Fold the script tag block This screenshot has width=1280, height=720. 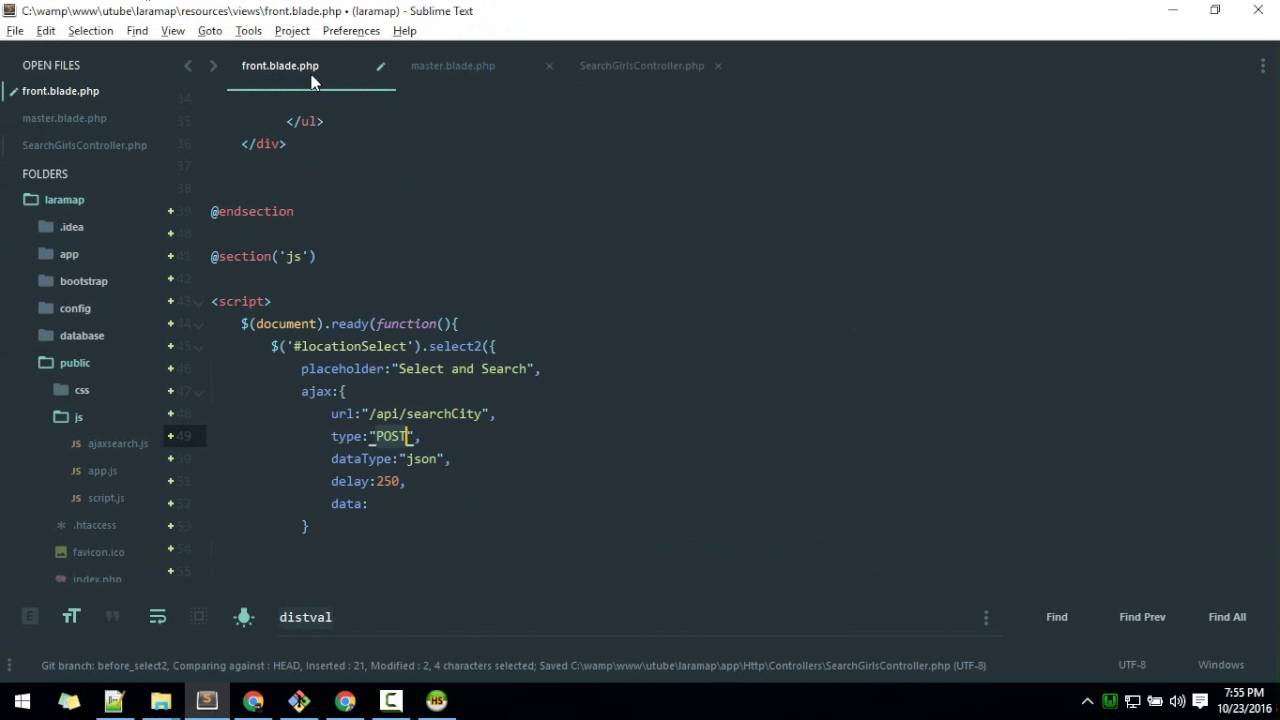(x=198, y=302)
